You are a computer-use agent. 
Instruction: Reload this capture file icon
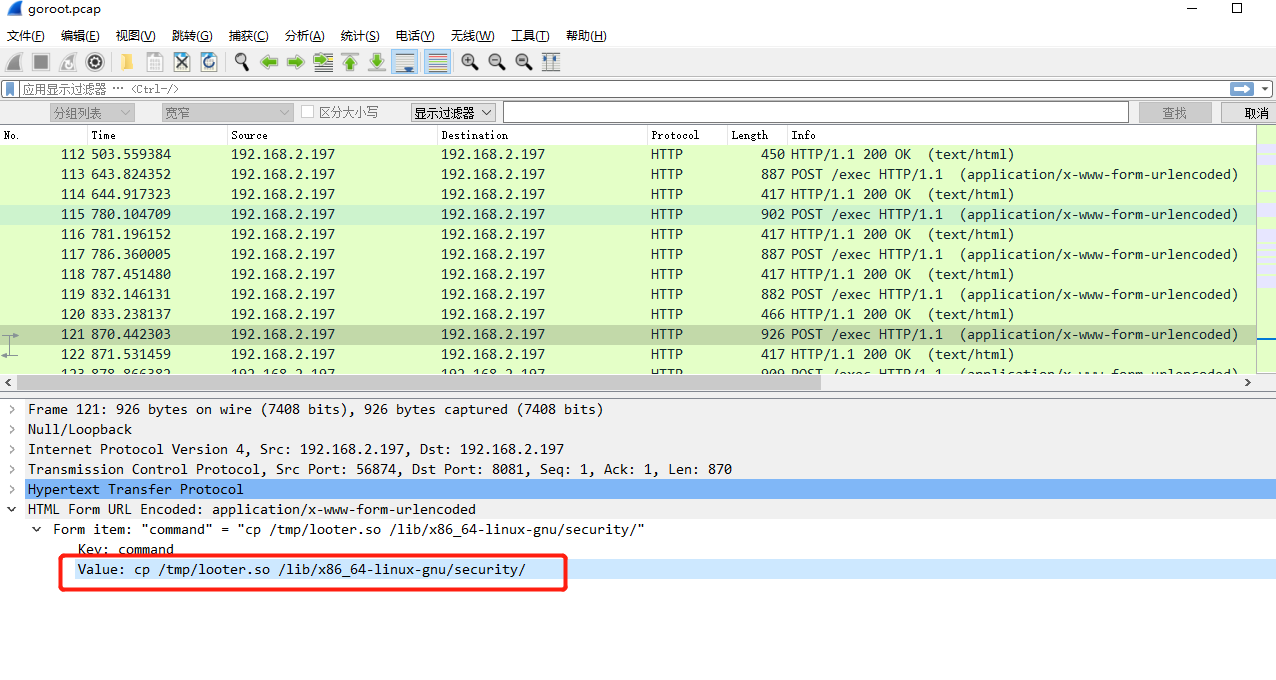(x=209, y=62)
